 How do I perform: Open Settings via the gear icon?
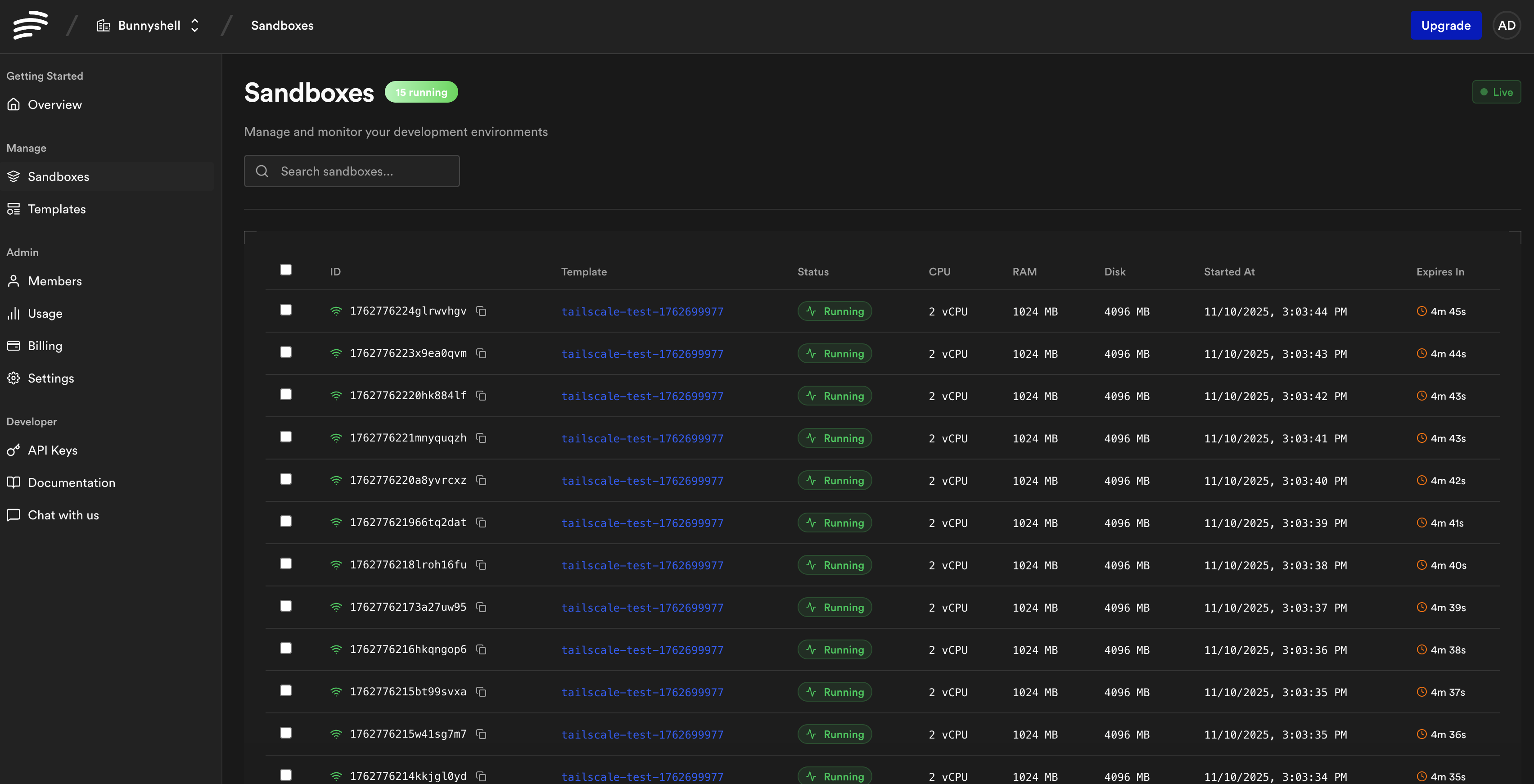pos(14,378)
